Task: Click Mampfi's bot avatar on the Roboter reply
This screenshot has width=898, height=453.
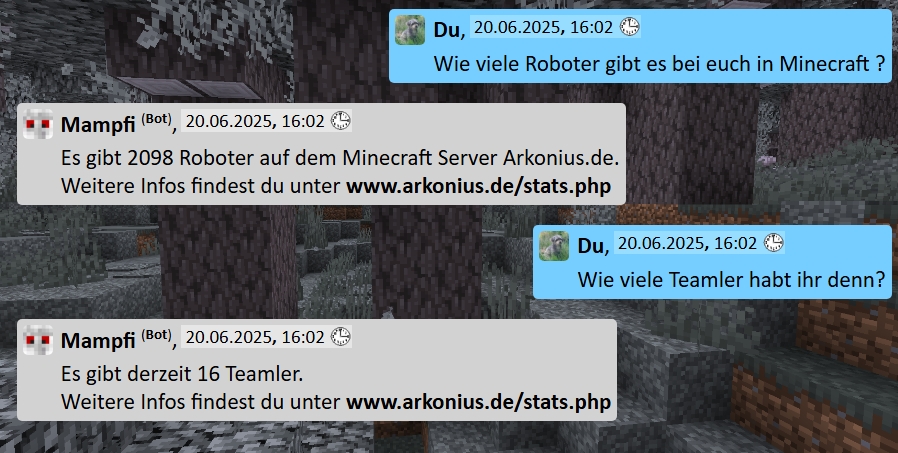Action: click(38, 124)
